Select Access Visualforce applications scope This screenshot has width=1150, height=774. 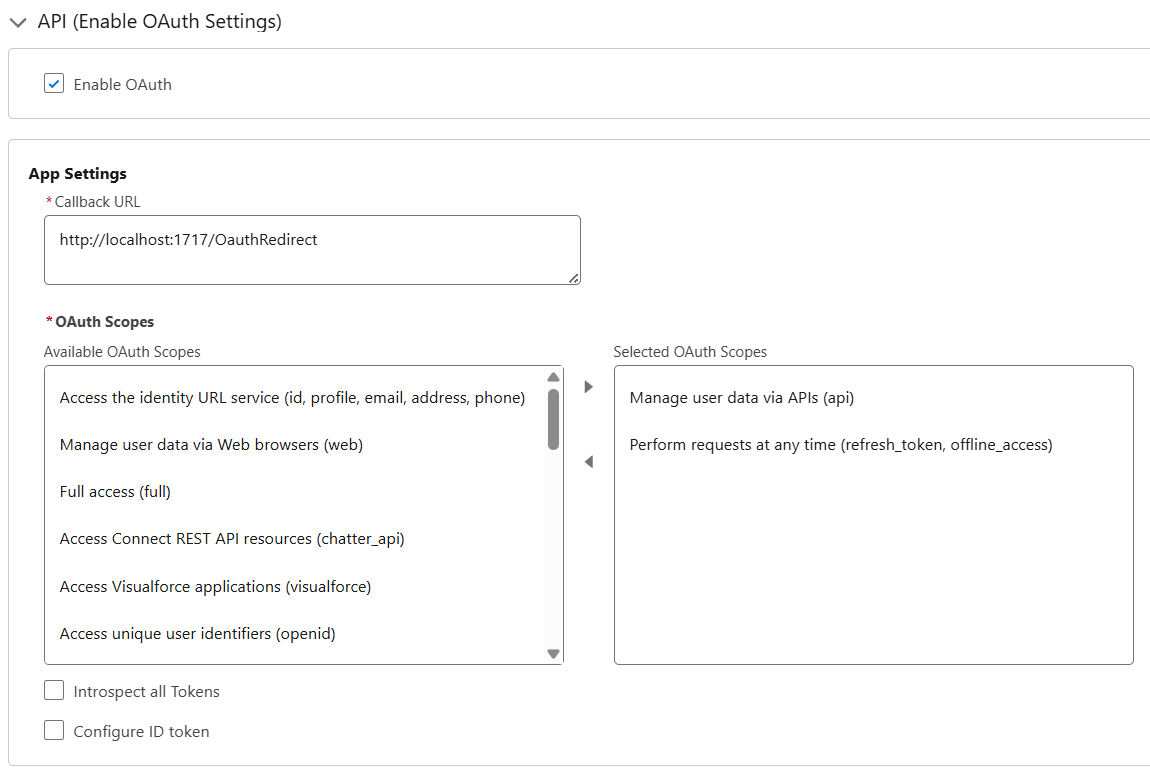point(215,586)
